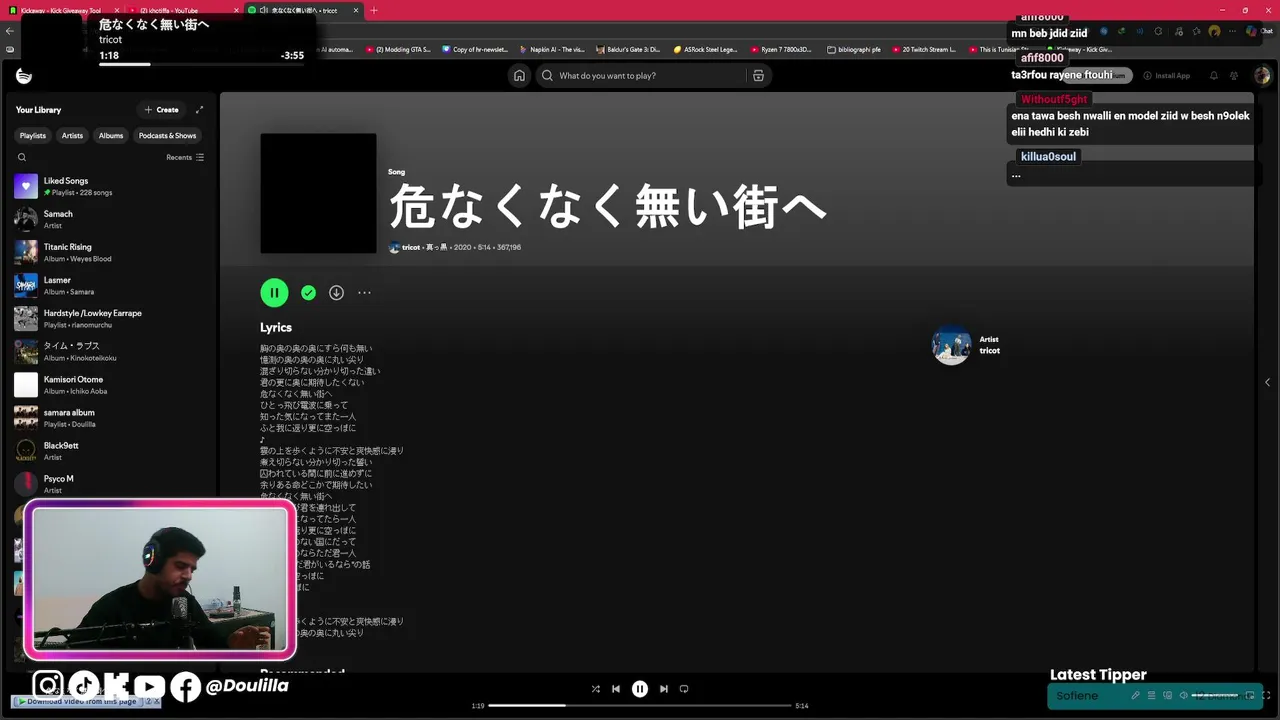Click Download video from this page button
Image resolution: width=1280 pixels, height=720 pixels.
(81, 702)
